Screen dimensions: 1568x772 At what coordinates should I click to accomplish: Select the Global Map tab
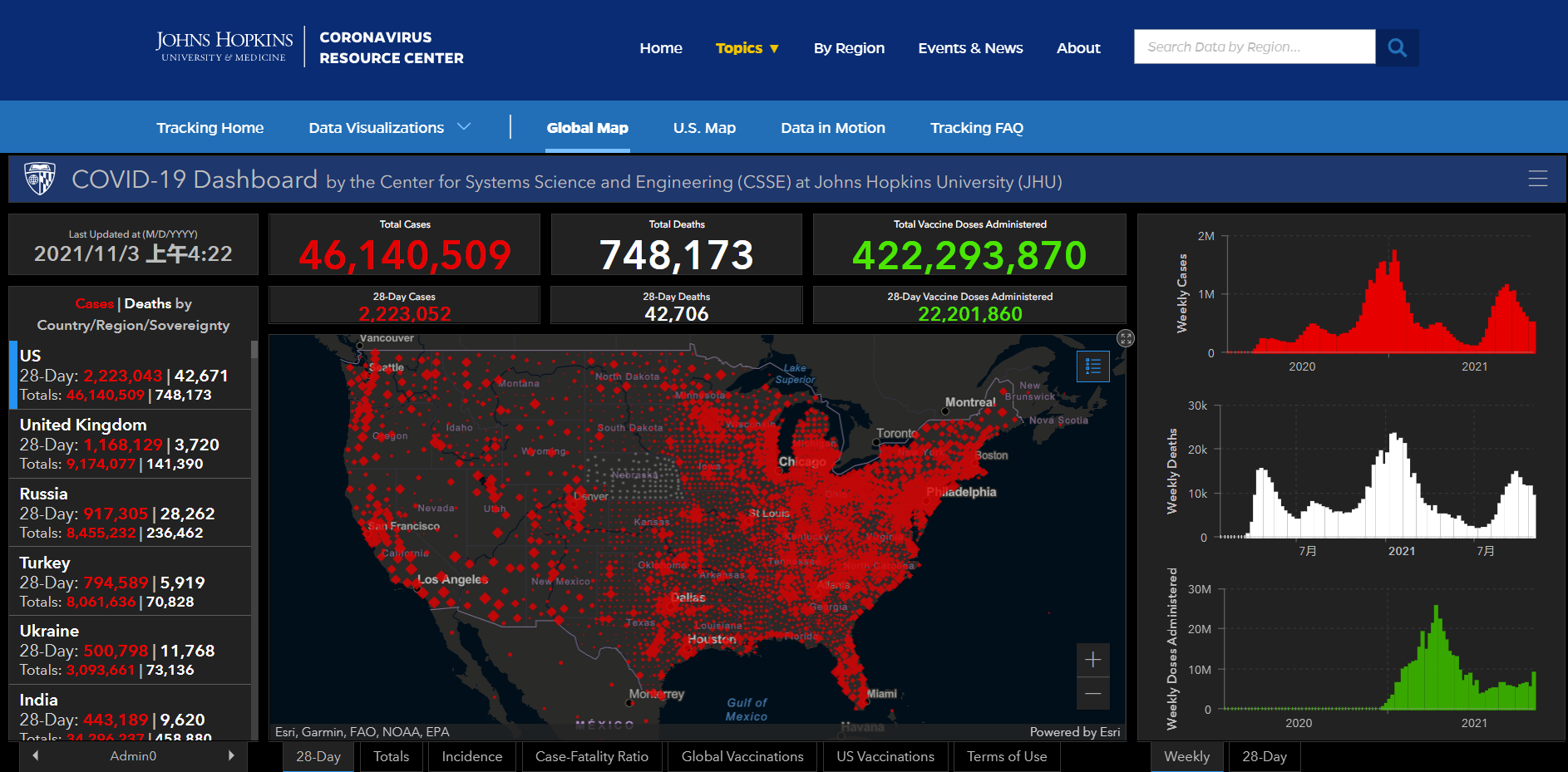point(588,128)
